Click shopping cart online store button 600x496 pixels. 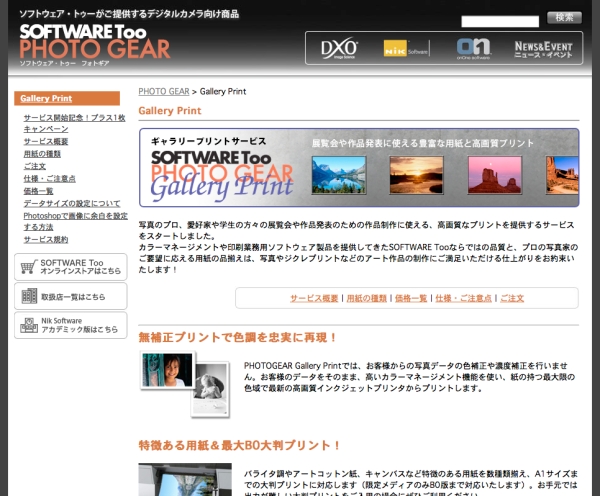[70, 266]
